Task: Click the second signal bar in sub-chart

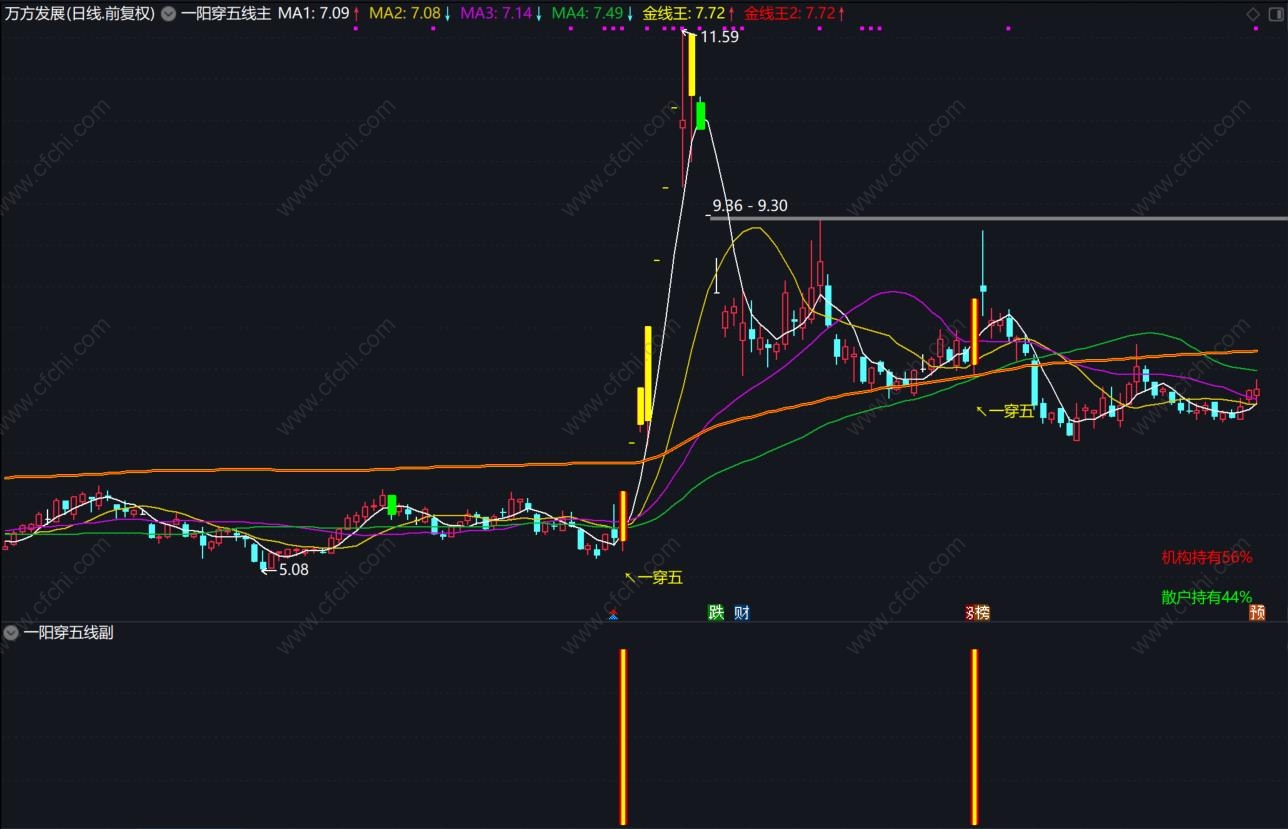Action: (x=974, y=737)
